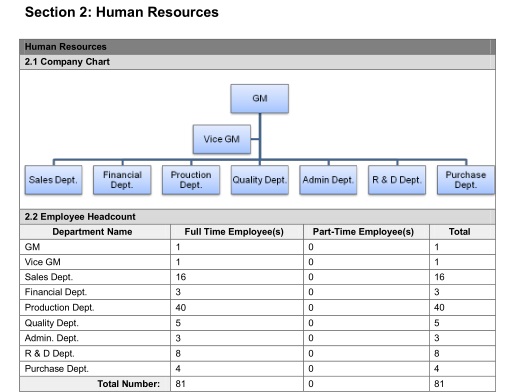
Task: Click the Purchase Dept. chart box
Action: (x=466, y=180)
